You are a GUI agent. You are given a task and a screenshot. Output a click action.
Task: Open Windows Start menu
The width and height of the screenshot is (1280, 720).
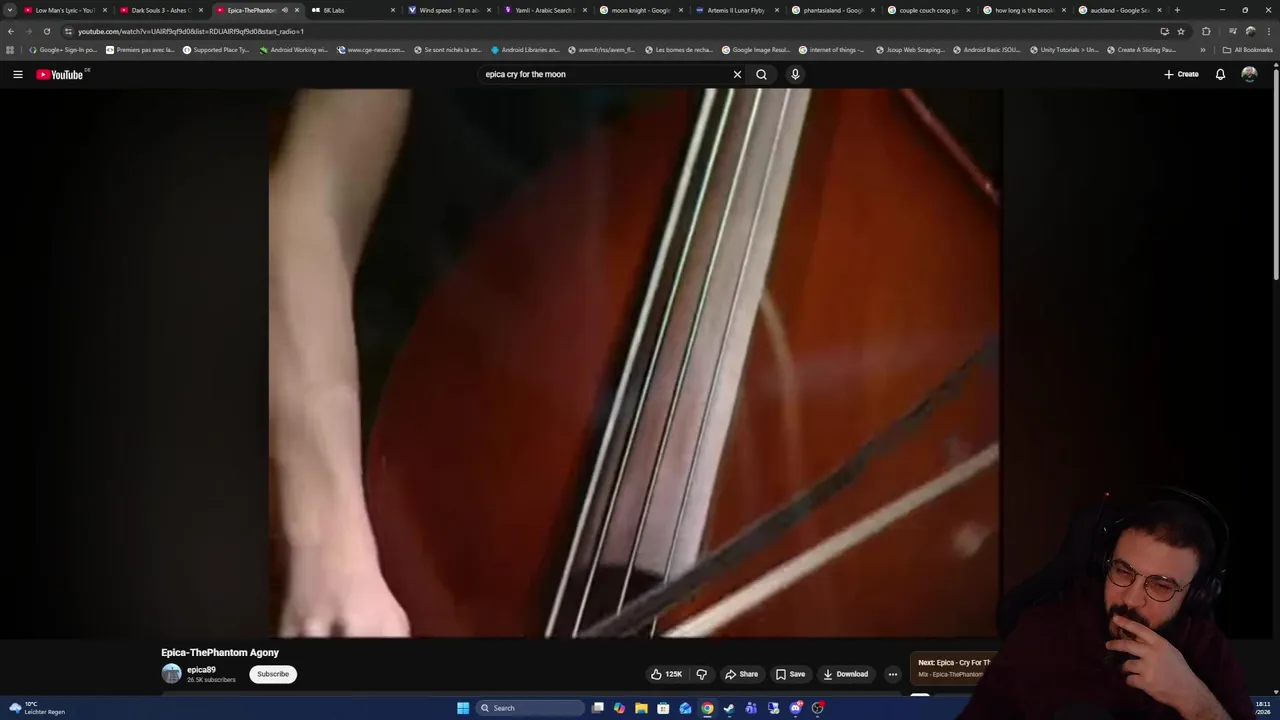coord(463,708)
